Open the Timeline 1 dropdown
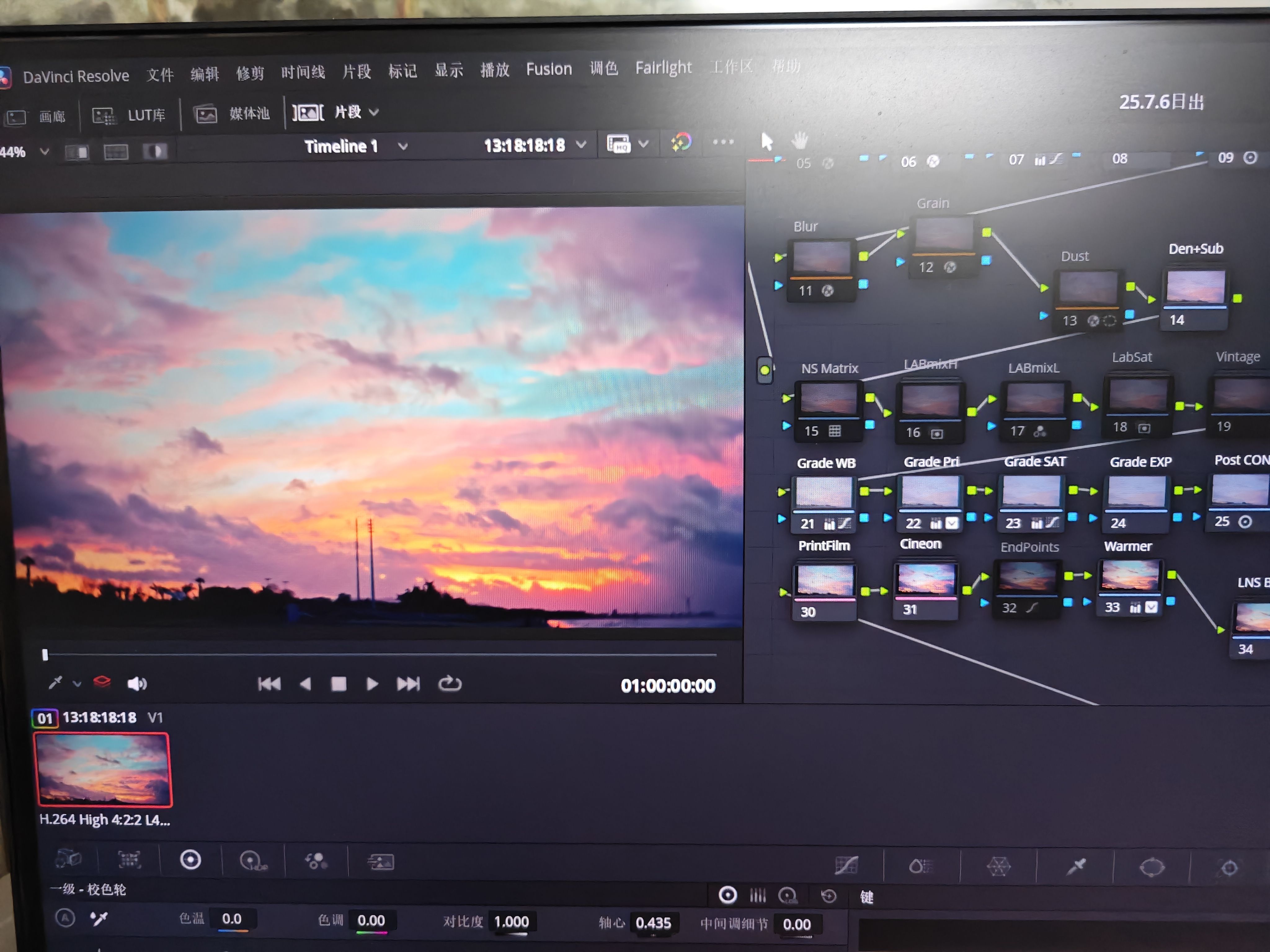 403,146
